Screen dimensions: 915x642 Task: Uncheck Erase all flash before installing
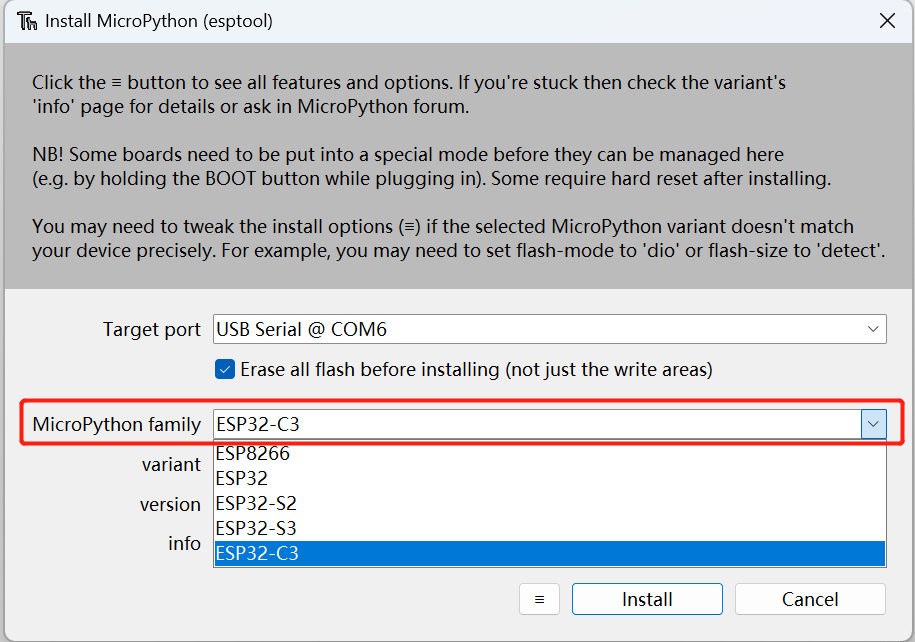pyautogui.click(x=225, y=369)
